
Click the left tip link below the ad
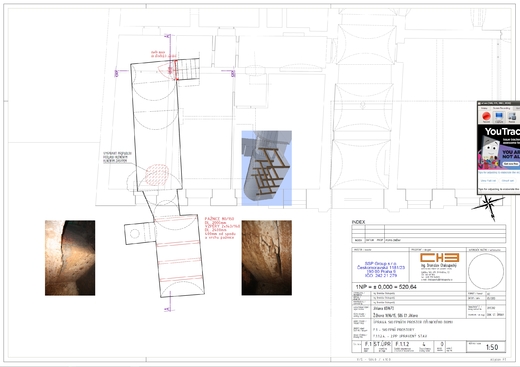[488, 181]
